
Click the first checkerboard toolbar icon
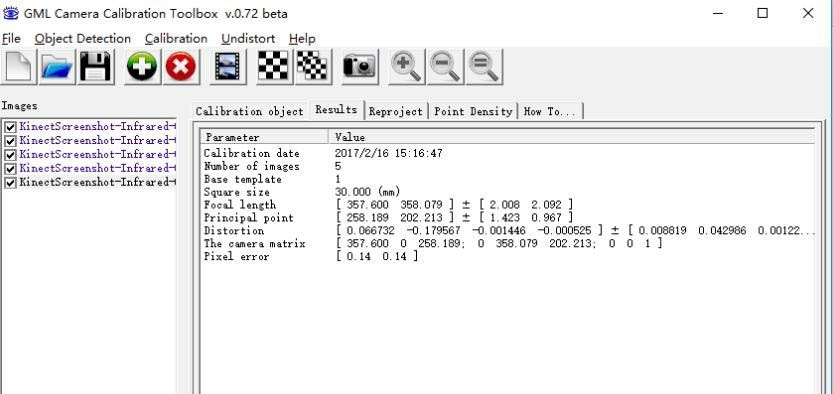pyautogui.click(x=274, y=67)
